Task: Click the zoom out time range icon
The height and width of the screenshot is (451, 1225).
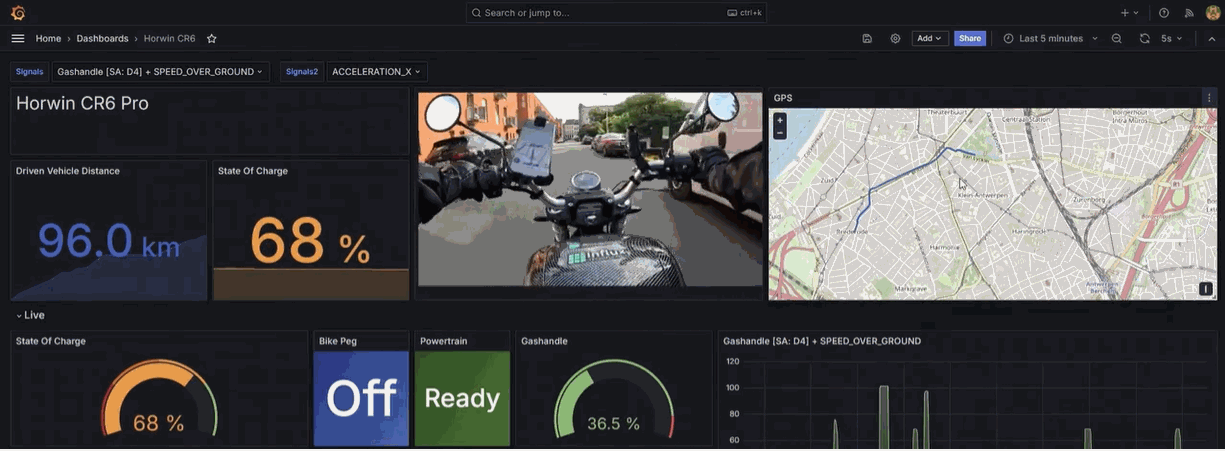Action: (1117, 38)
